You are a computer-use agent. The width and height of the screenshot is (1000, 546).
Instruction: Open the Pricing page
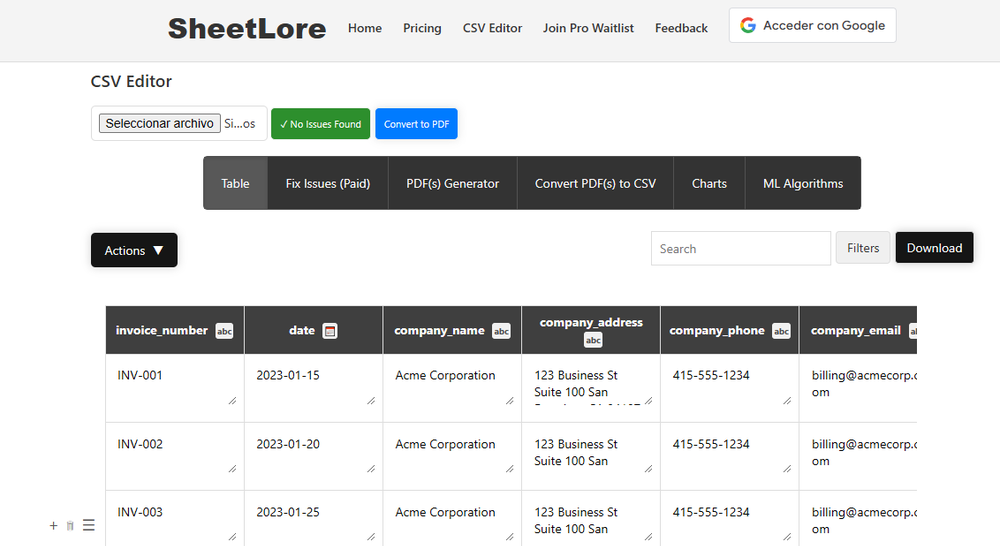422,28
